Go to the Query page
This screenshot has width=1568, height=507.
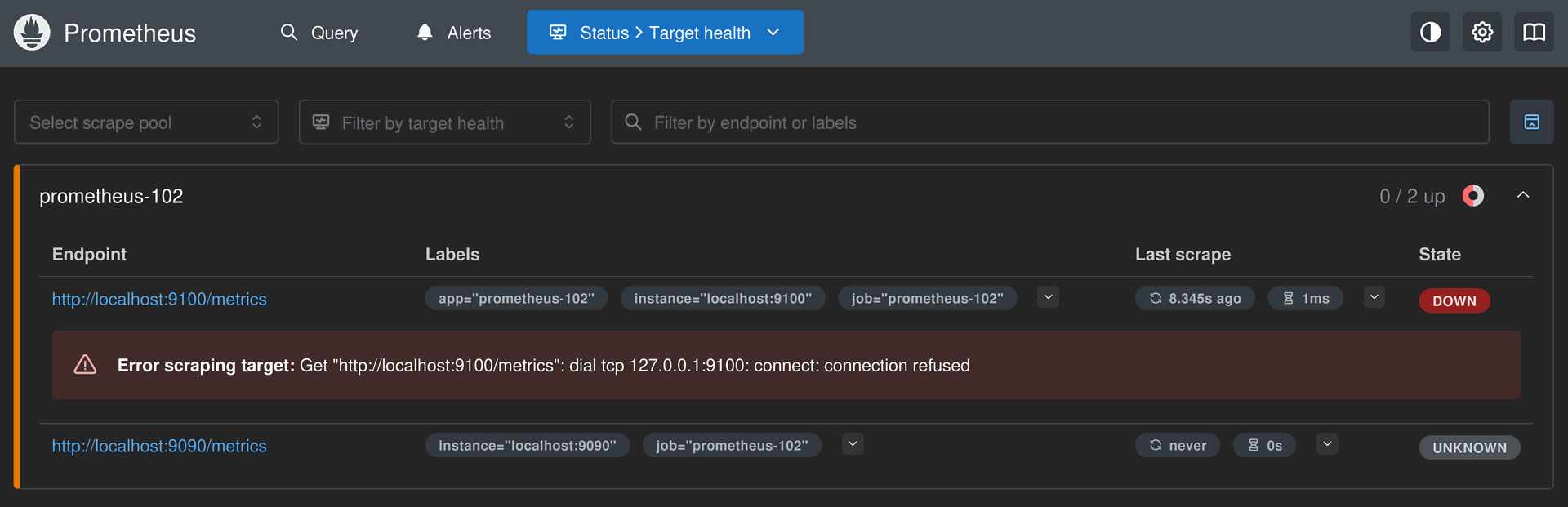pos(319,33)
